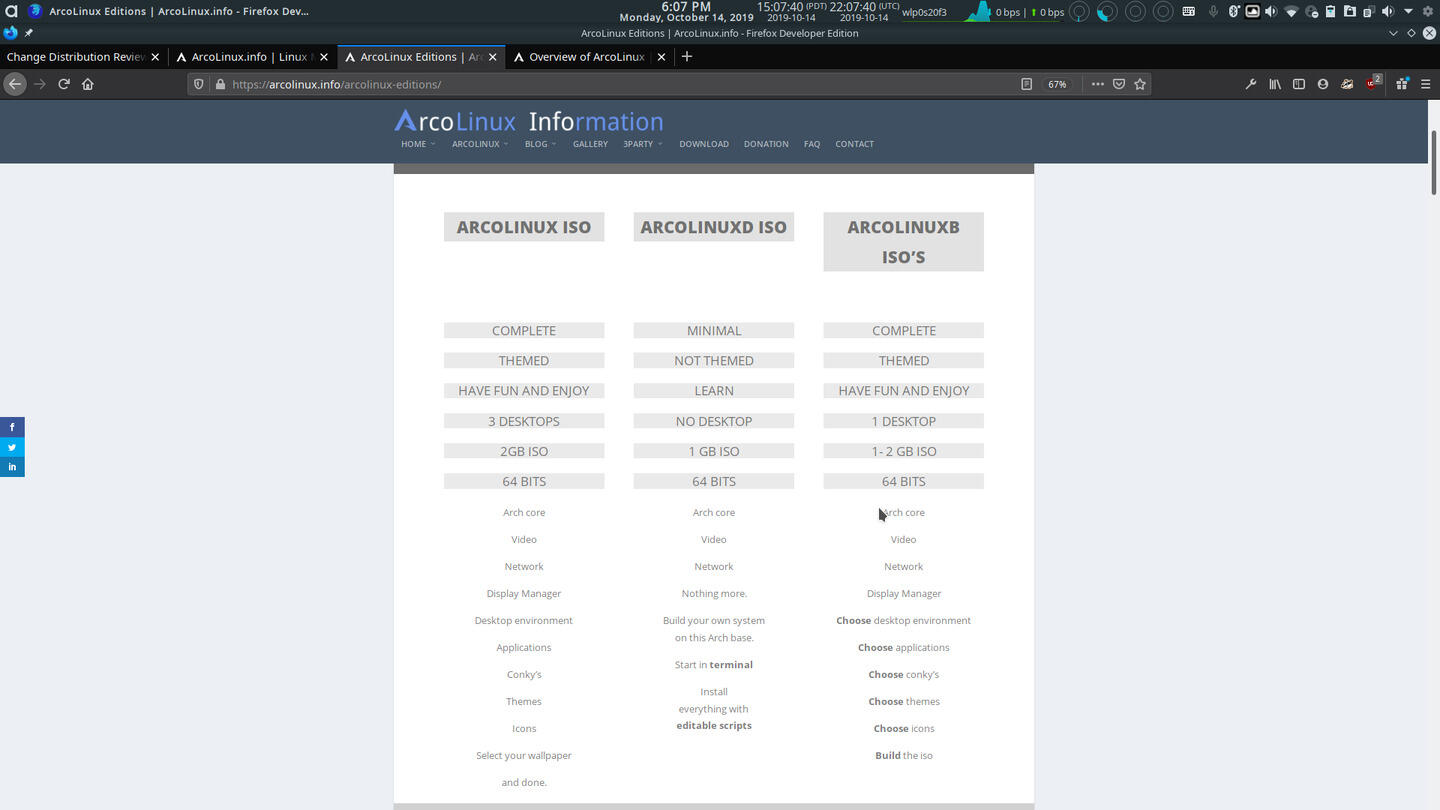Open the keyboard layout tray icon
Viewport: 1440px width, 810px height.
pyautogui.click(x=1188, y=12)
